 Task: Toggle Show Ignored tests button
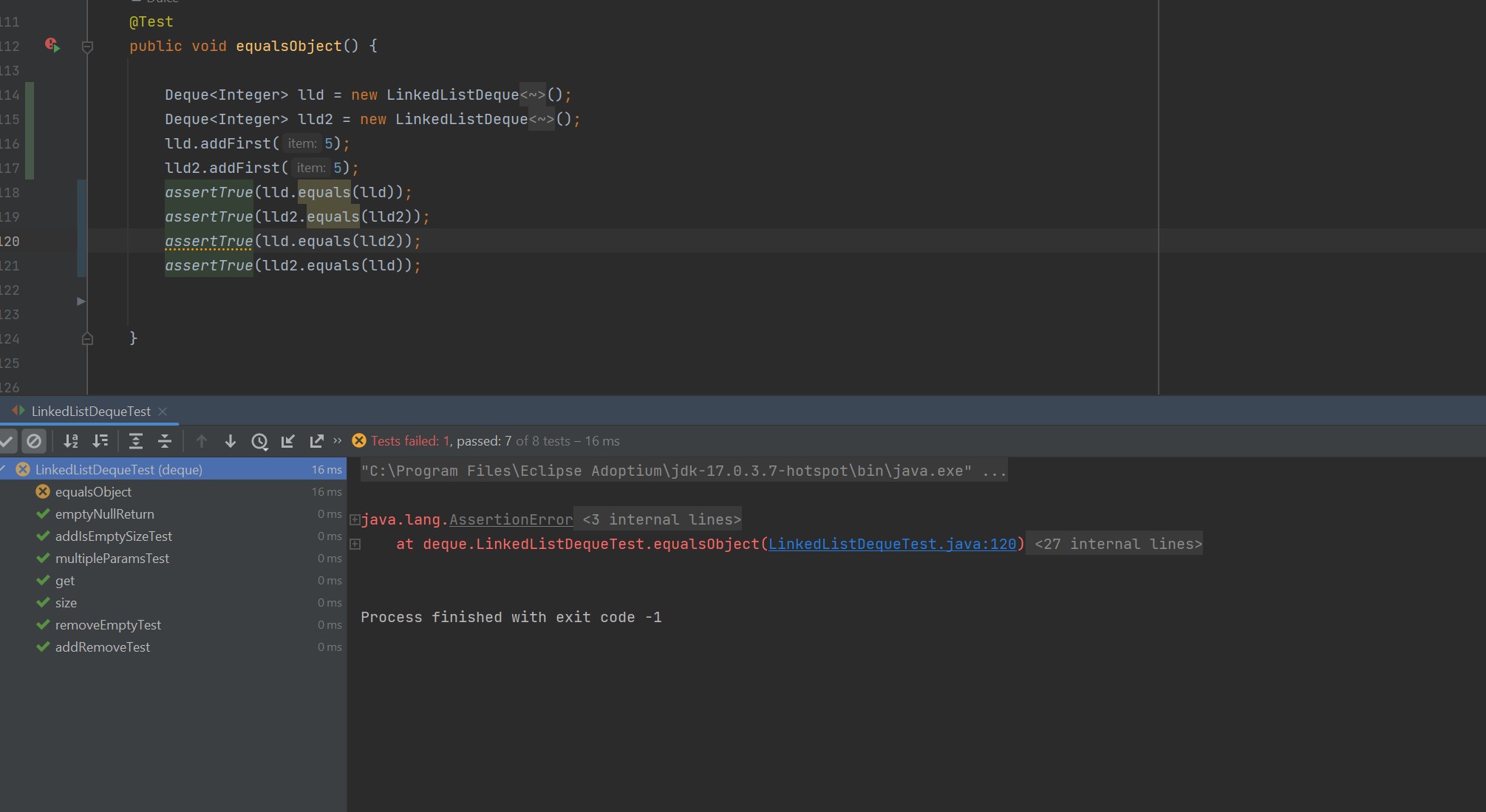34,441
